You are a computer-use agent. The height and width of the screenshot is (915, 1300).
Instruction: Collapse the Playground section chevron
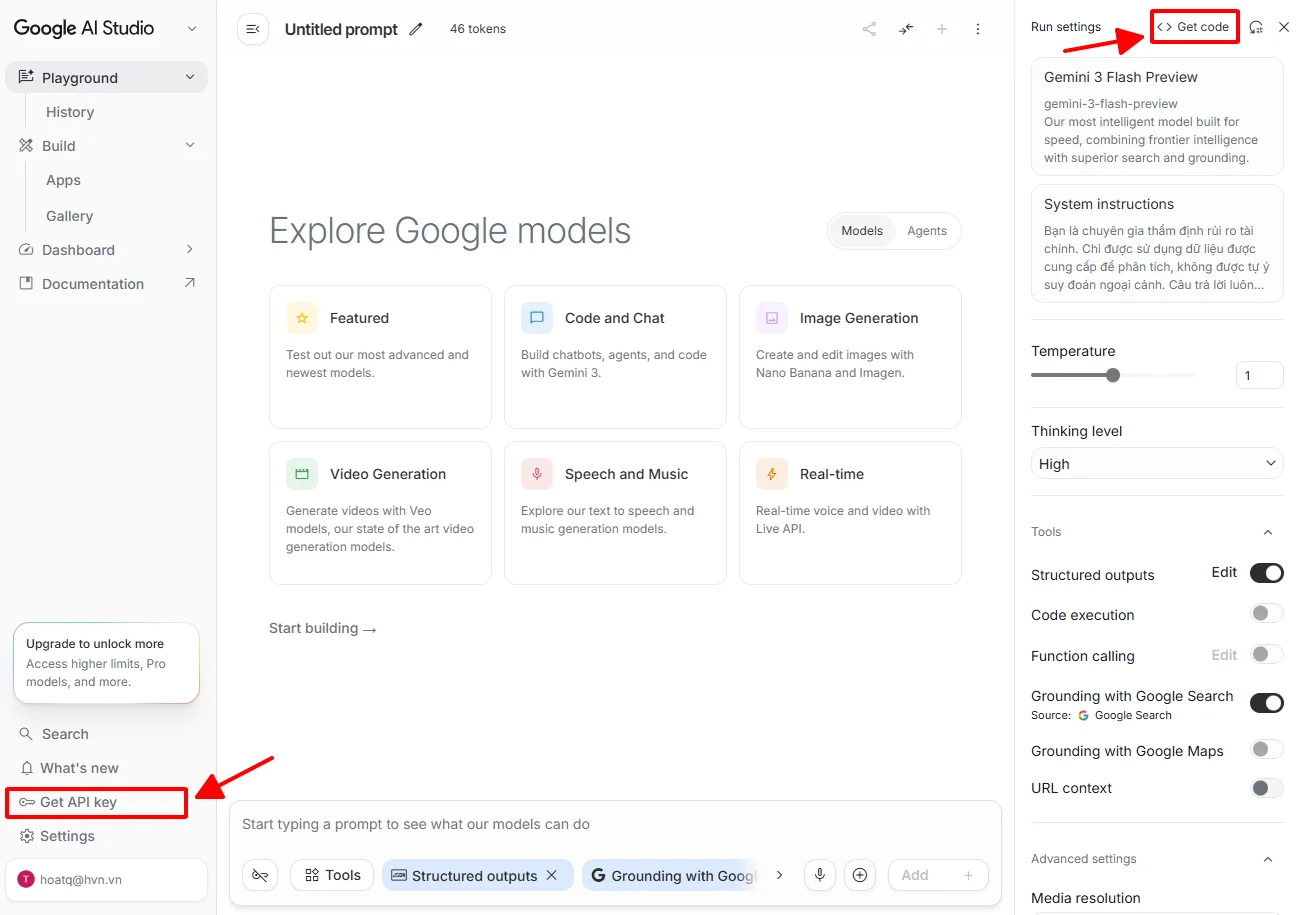coord(190,77)
